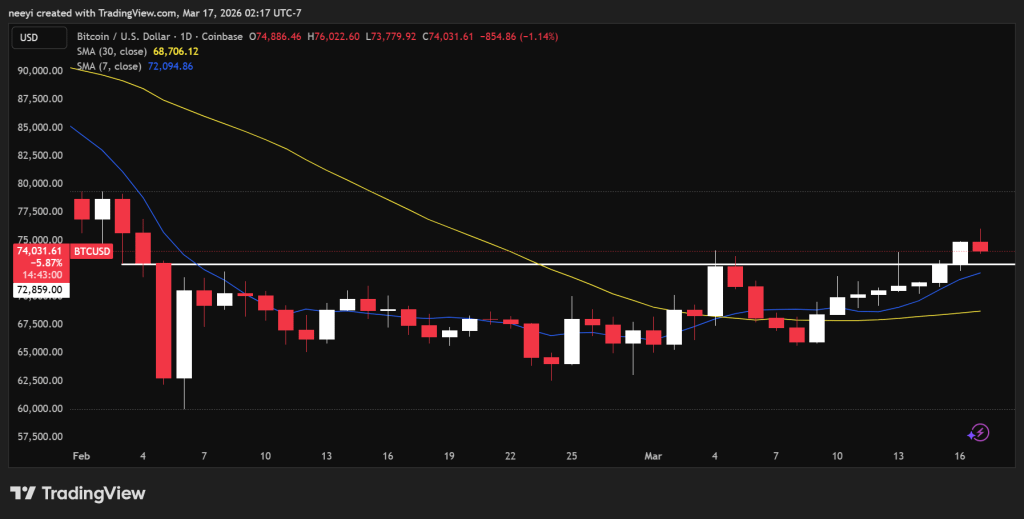Click the TradingView wordmark text

click(93, 493)
